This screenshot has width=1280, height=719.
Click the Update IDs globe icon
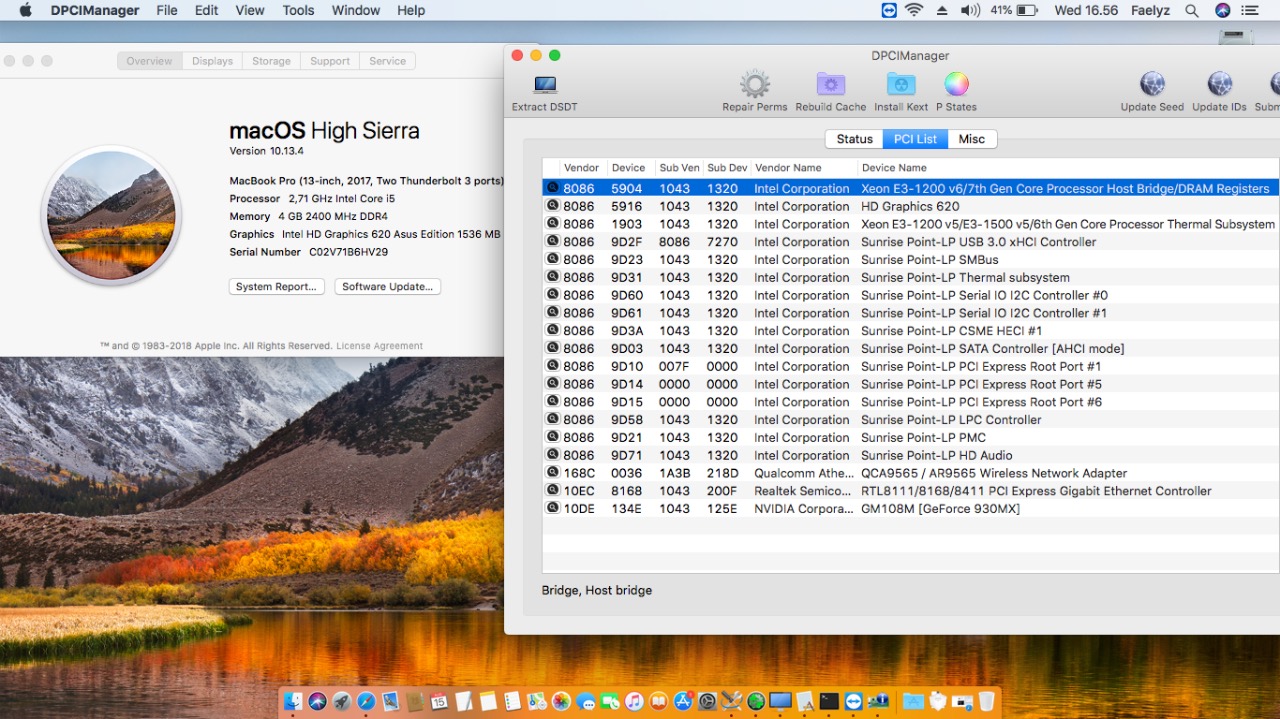[x=1219, y=84]
